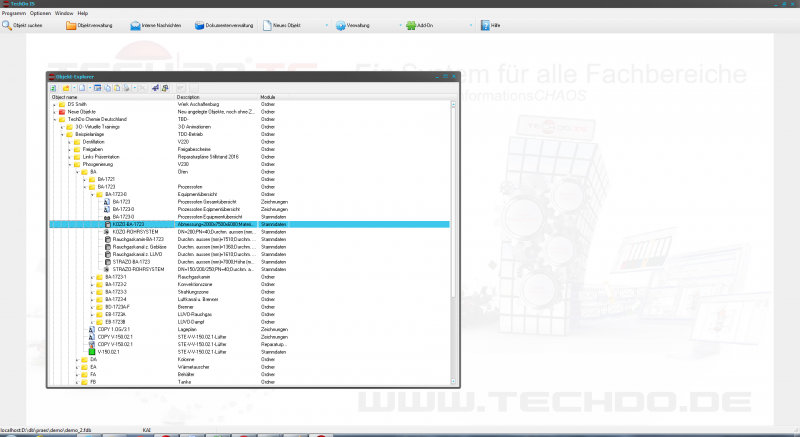Viewport: 800px width, 437px height.
Task: Collapse the TechDo Chemie Deutschland node
Action: pos(55,119)
